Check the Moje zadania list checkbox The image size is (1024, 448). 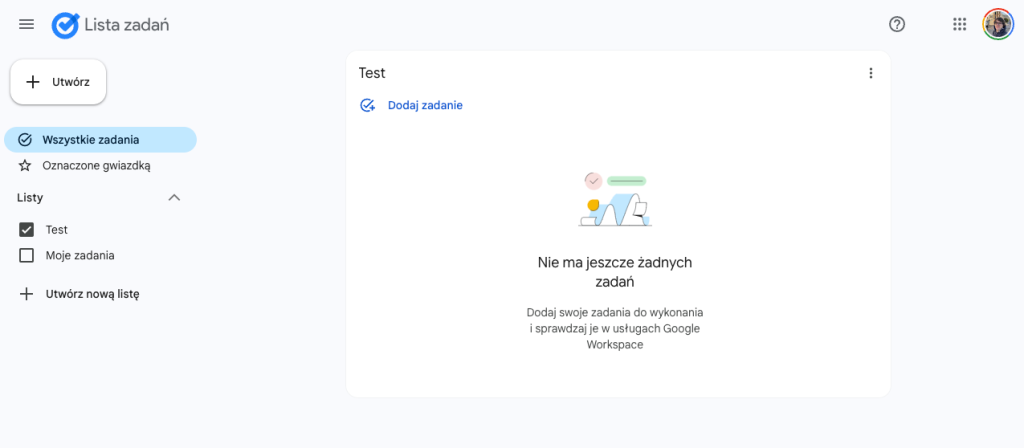(27, 255)
